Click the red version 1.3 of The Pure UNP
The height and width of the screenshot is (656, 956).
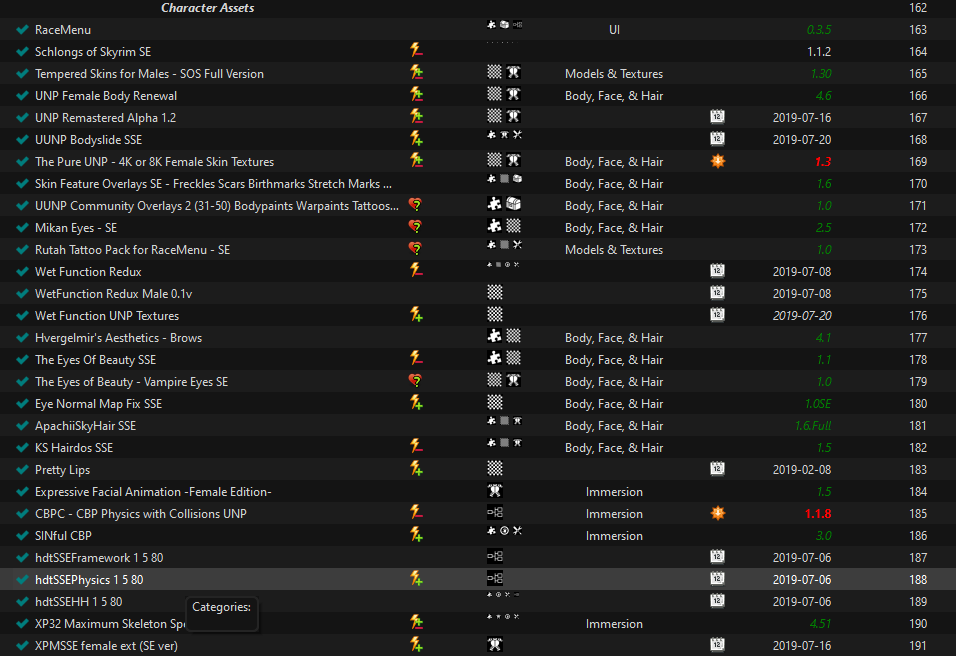823,162
